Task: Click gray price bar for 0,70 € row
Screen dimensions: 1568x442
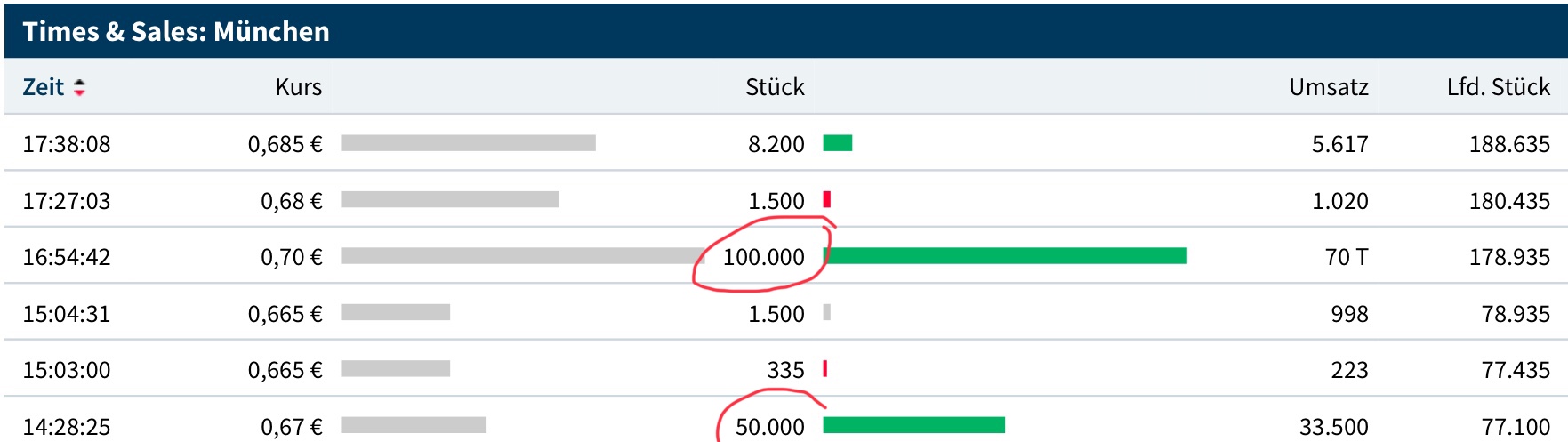Action: [x=520, y=256]
